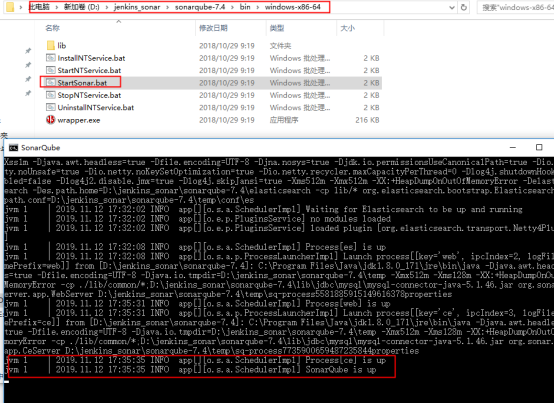The image size is (554, 403).
Task: Expand the chevron after sonarqube-7.4 breadcrumb
Action: 232,7
